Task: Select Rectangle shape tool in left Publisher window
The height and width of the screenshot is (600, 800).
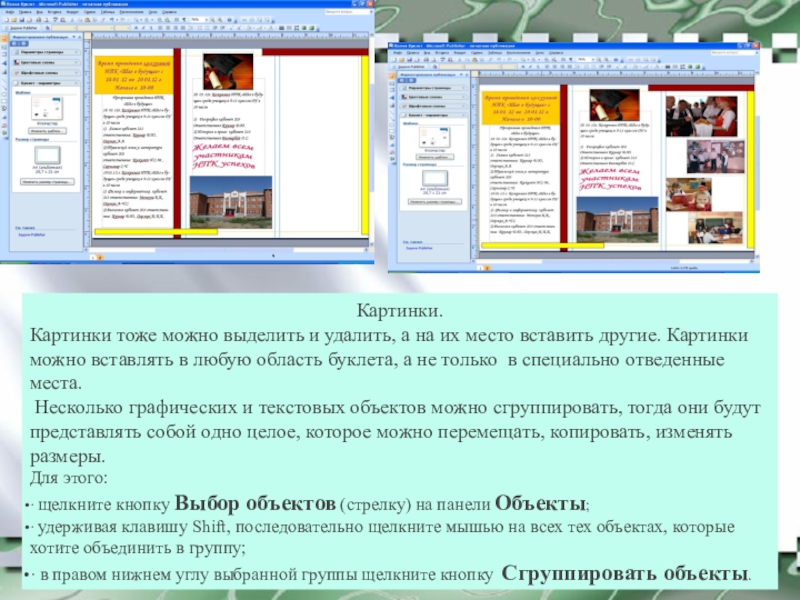Action: 5,102
